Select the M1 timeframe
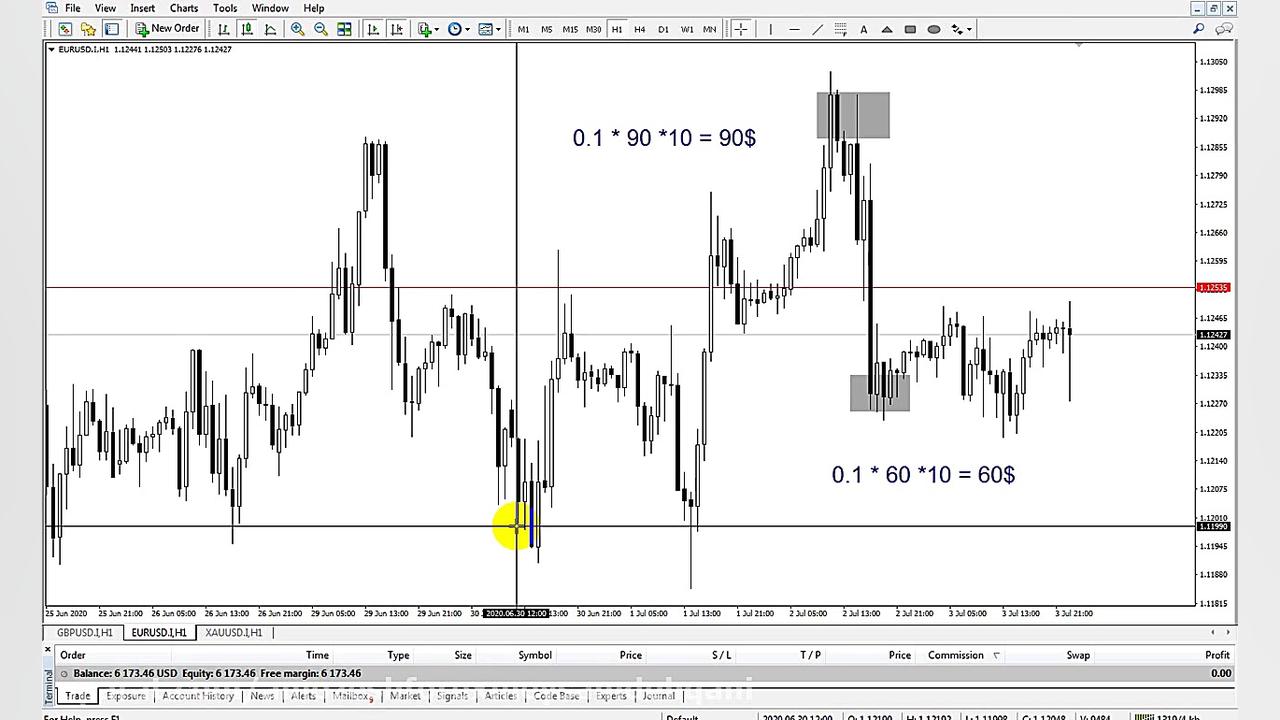This screenshot has height=720, width=1280. coord(523,29)
